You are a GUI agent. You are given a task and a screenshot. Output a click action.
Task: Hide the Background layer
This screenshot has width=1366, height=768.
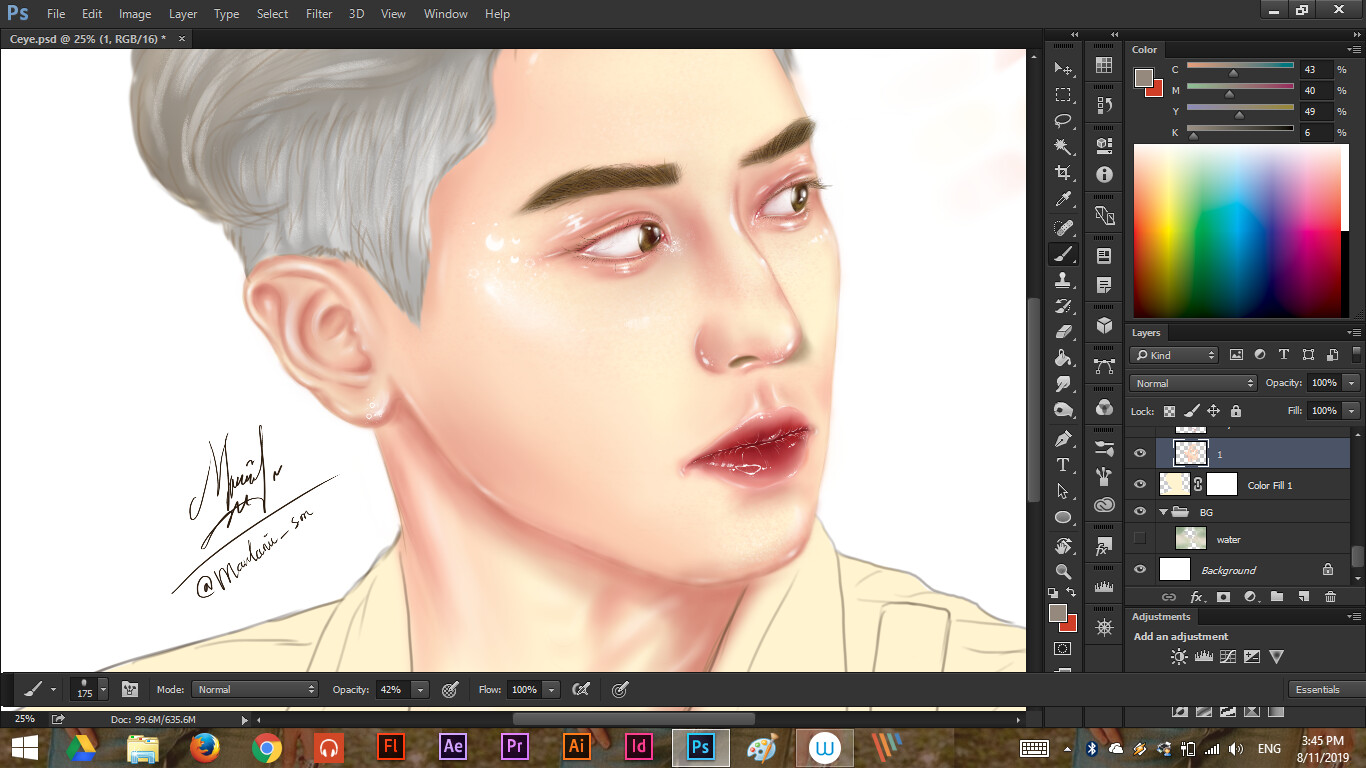(x=1139, y=569)
